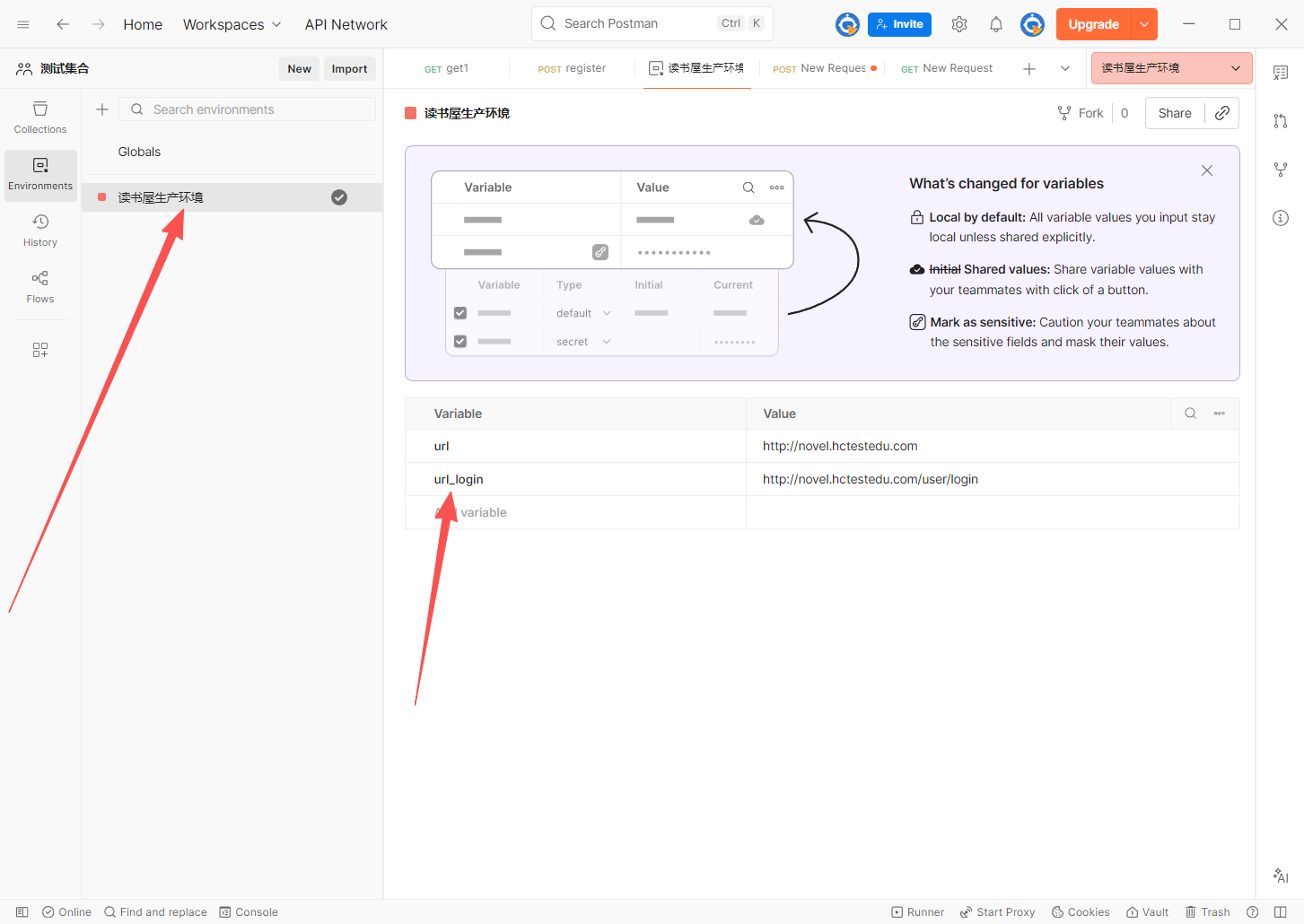This screenshot has height=924, width=1304.
Task: Open info icon in right sidebar
Action: pos(1281,218)
